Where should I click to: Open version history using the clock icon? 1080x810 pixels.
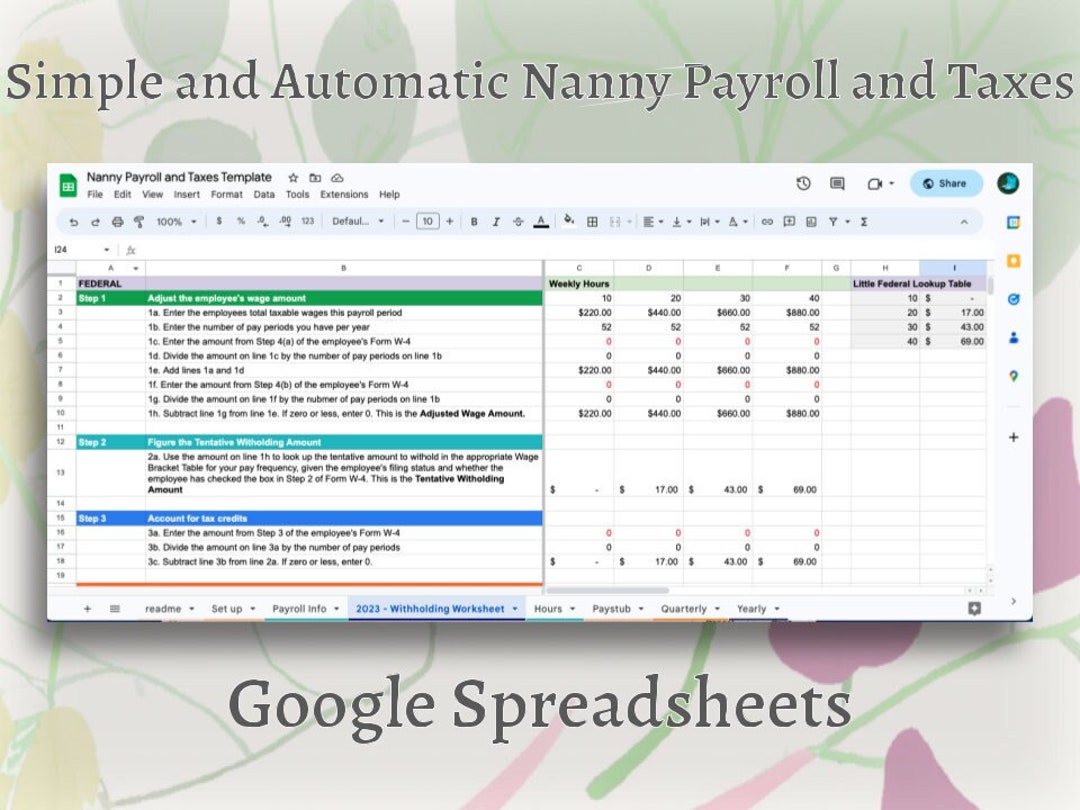tap(801, 184)
